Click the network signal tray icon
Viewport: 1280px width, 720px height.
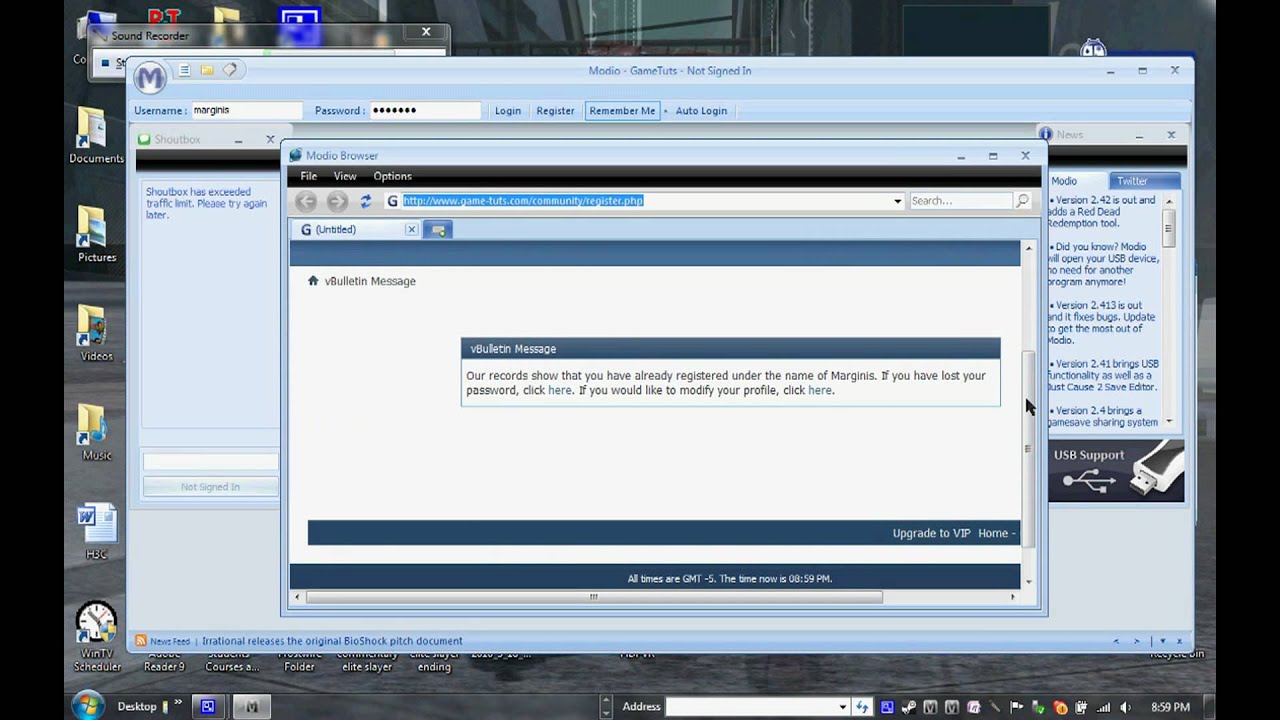click(1103, 707)
